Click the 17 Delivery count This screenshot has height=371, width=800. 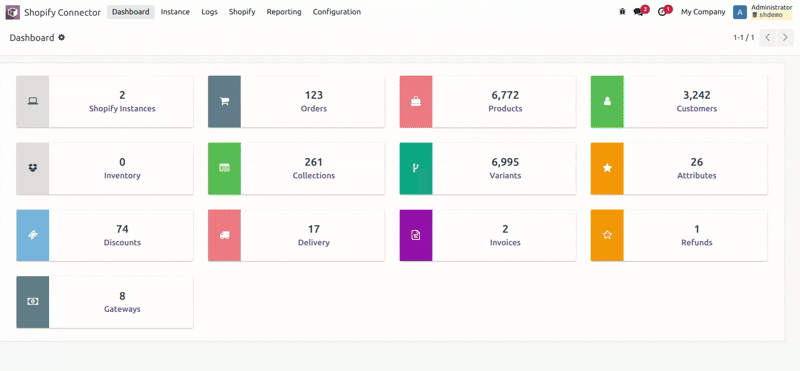(x=314, y=229)
